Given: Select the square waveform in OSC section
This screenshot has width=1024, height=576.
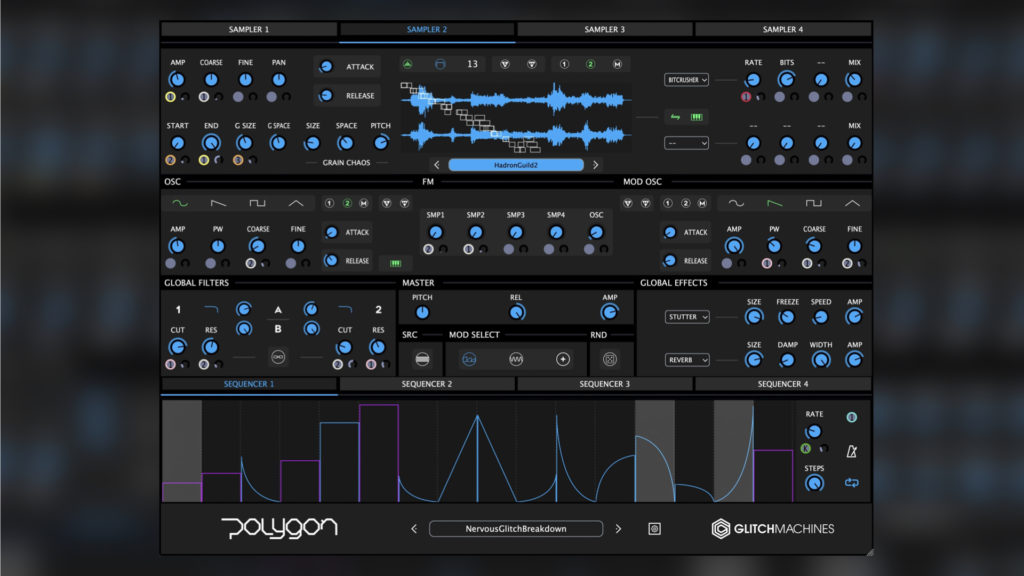Looking at the screenshot, I should point(257,203).
